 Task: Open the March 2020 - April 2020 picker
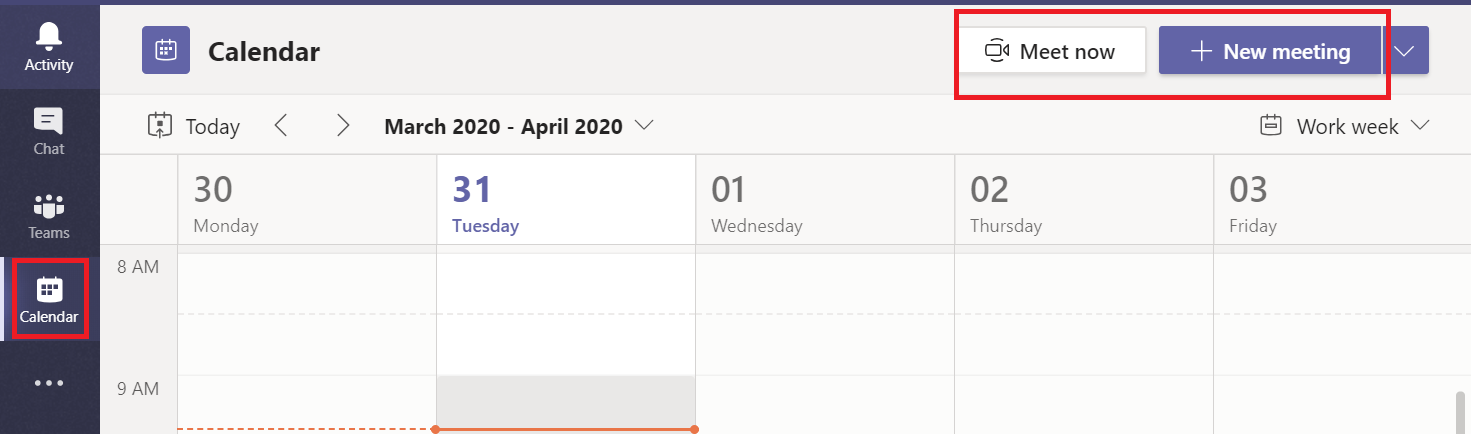[519, 126]
